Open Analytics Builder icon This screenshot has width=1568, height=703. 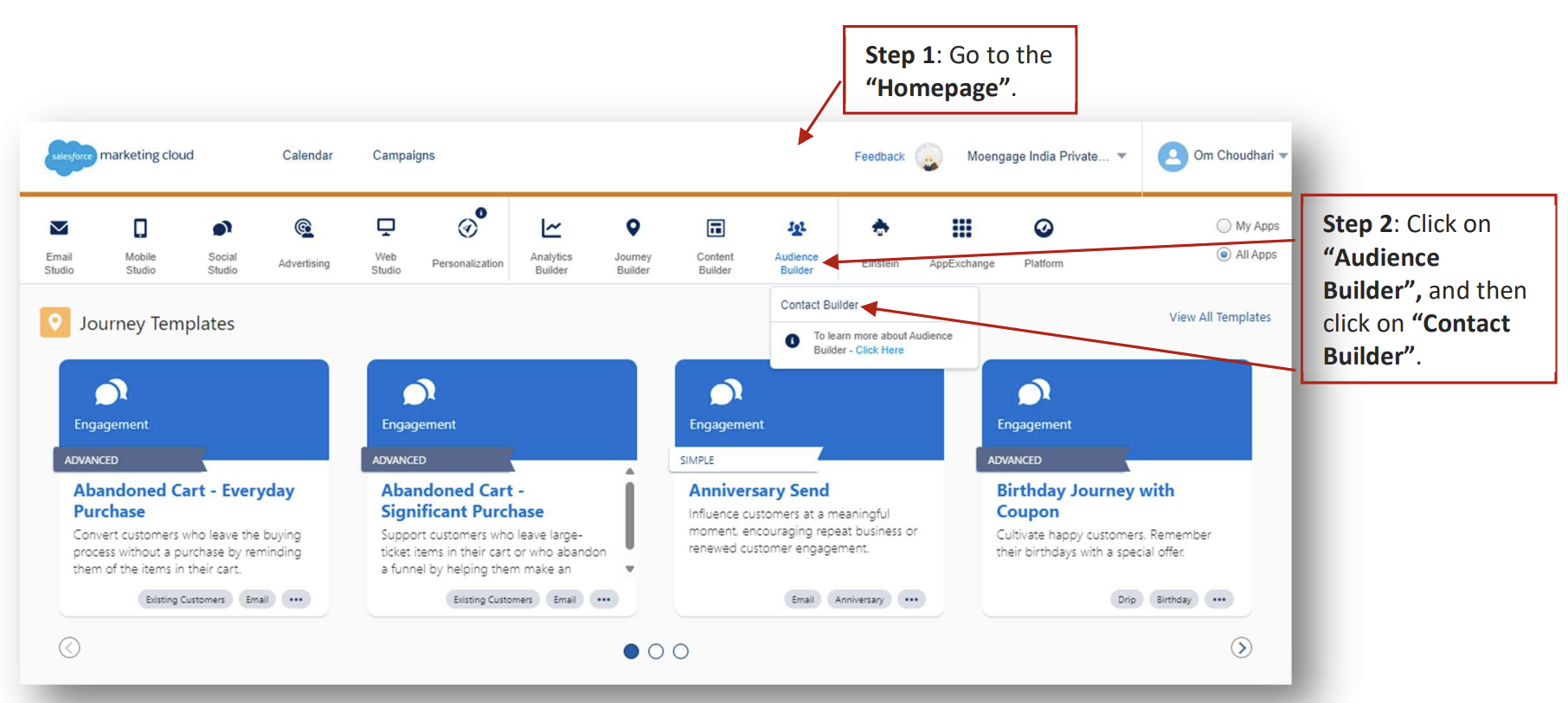551,229
